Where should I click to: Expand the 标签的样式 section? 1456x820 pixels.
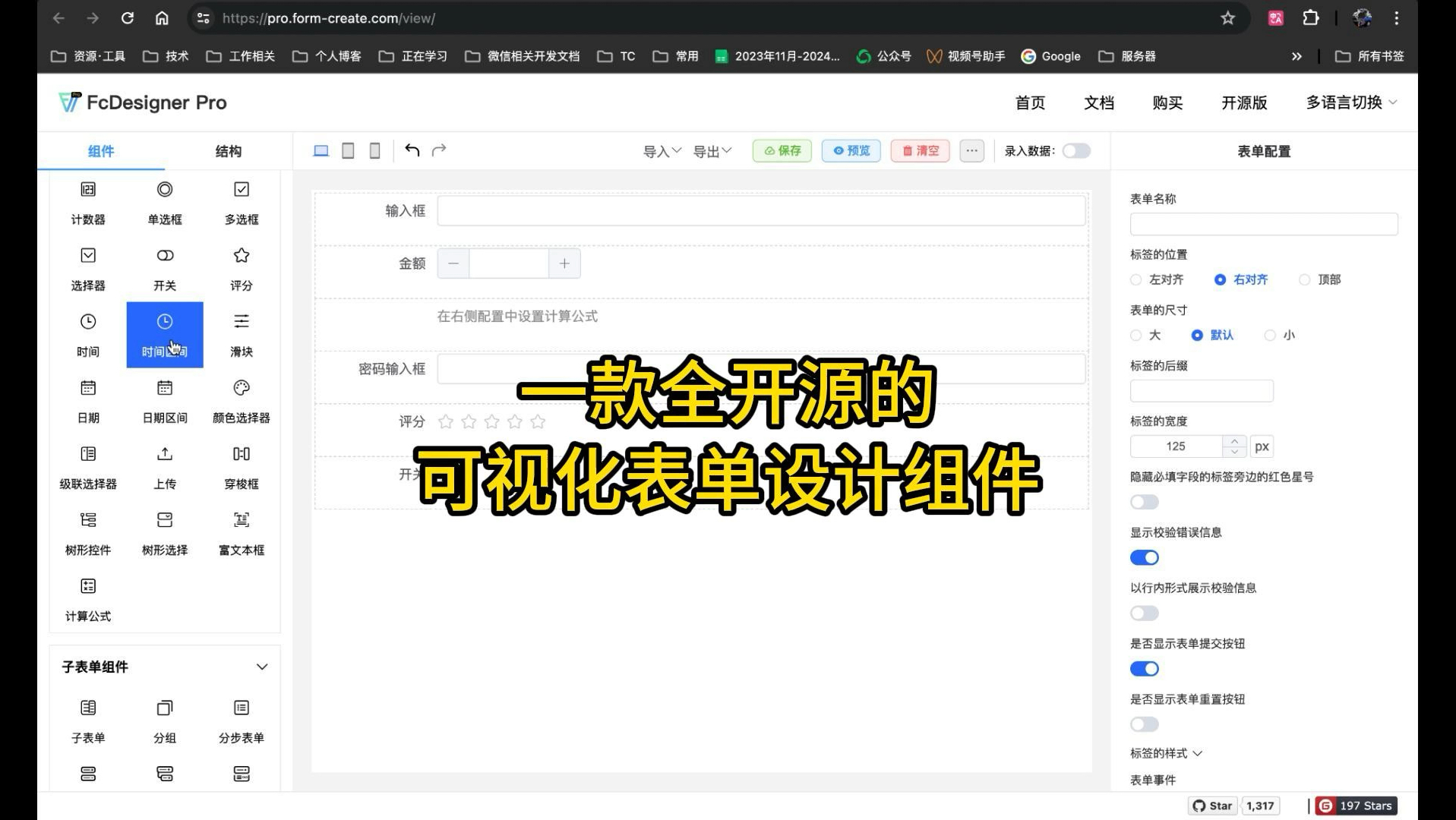[x=1166, y=753]
